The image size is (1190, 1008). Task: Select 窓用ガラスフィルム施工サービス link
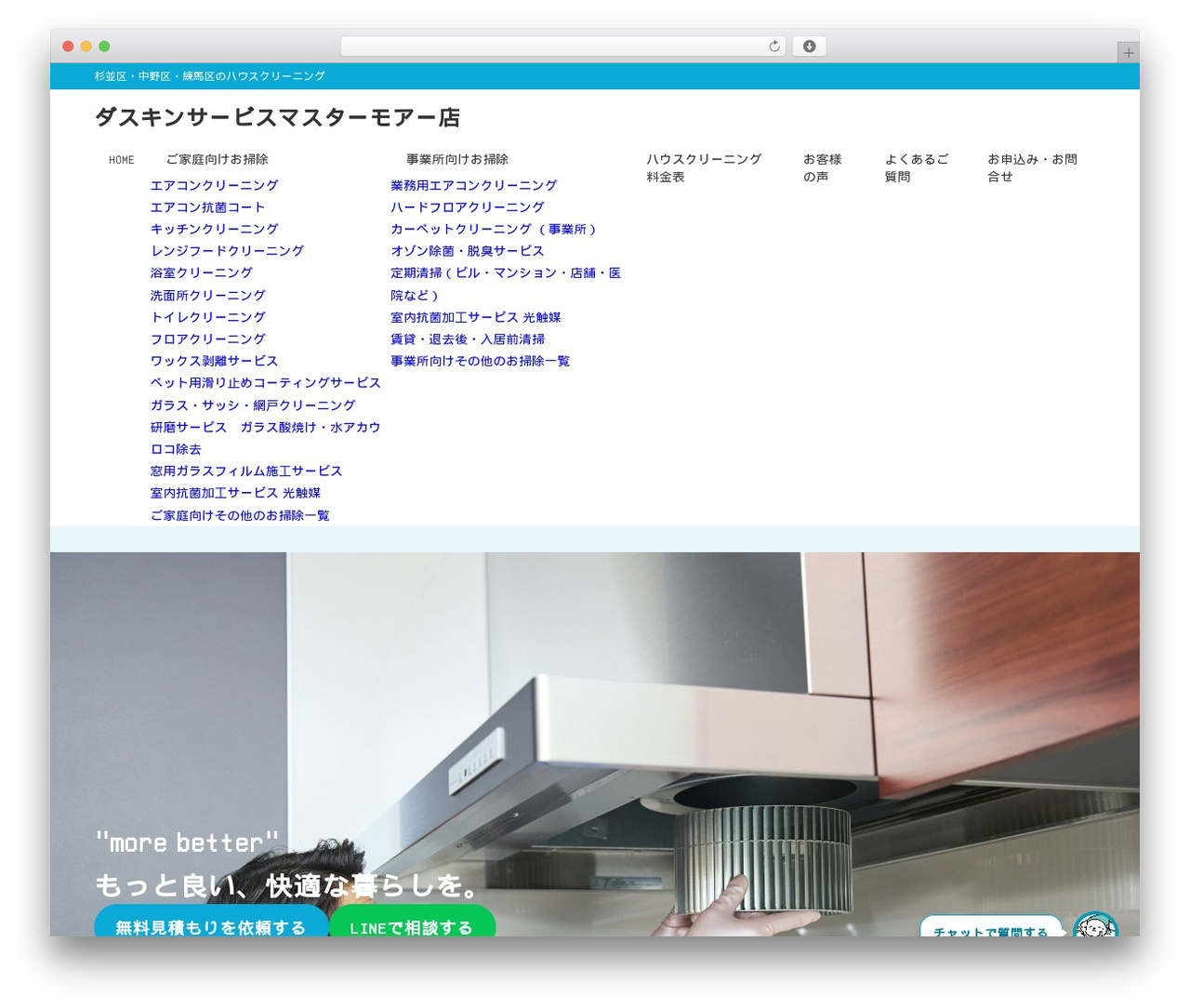click(246, 471)
